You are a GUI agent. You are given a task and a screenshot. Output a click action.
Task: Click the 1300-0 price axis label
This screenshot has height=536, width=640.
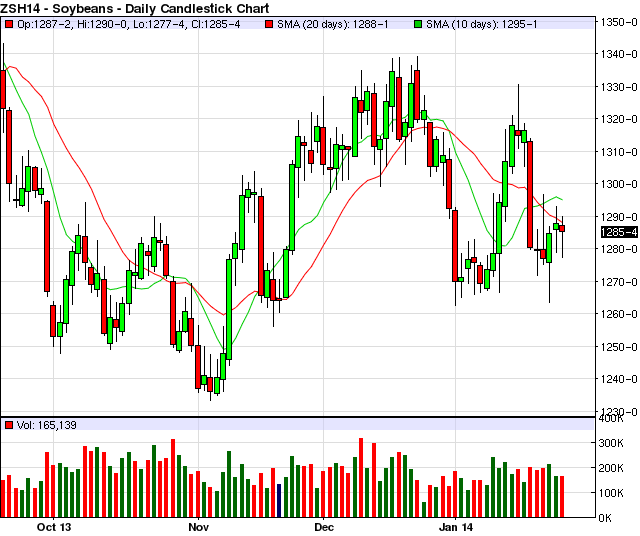[x=619, y=184]
